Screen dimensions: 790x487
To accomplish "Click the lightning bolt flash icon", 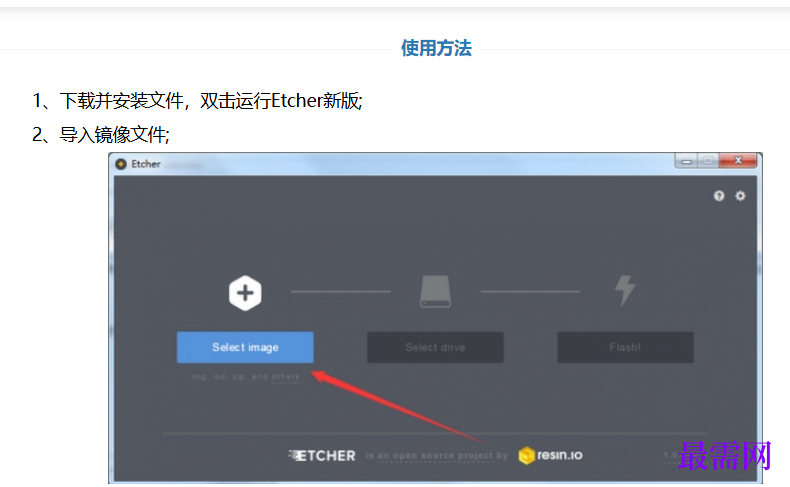I will (625, 291).
